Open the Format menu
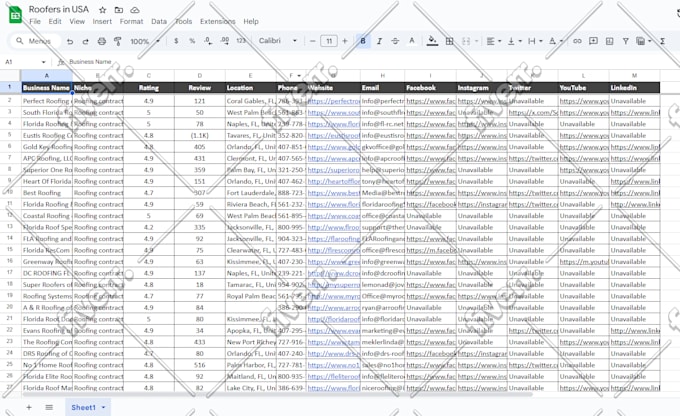 click(x=131, y=21)
